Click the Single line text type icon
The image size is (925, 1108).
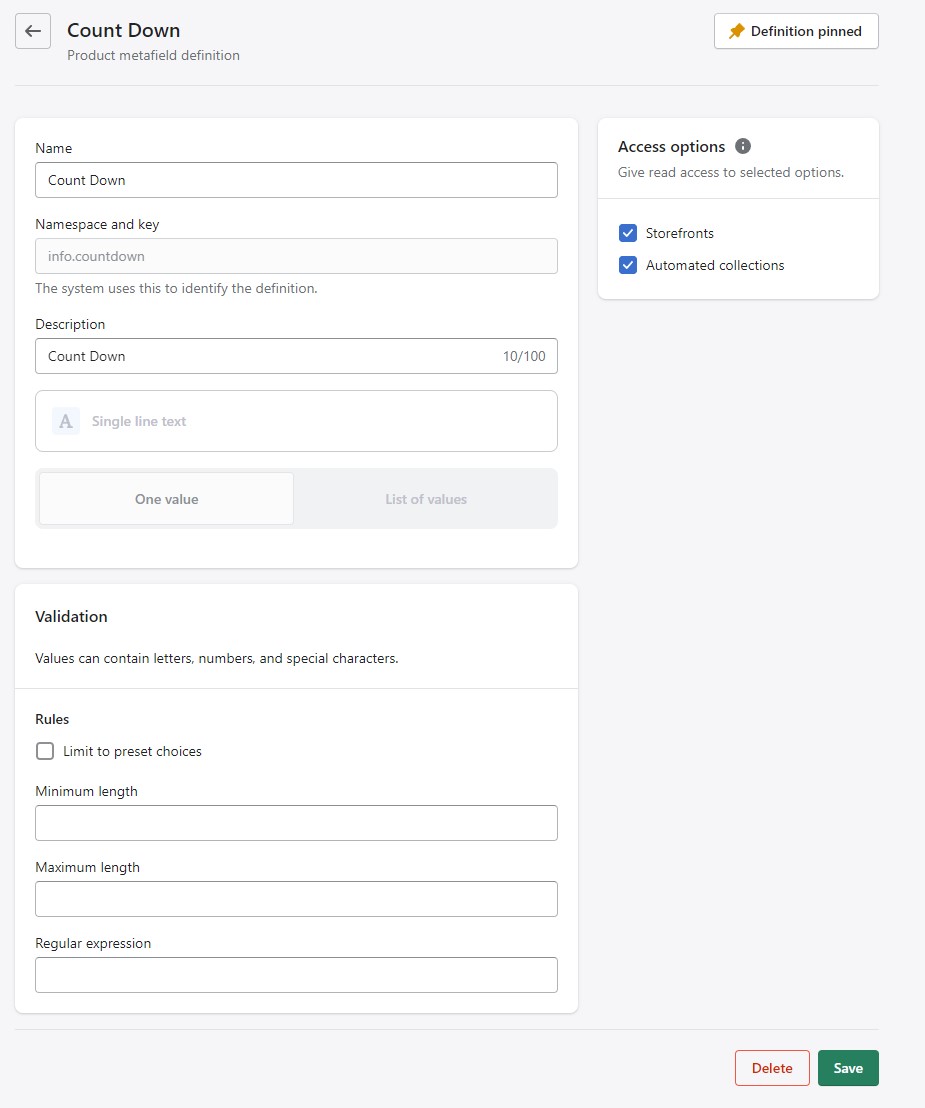(x=66, y=421)
